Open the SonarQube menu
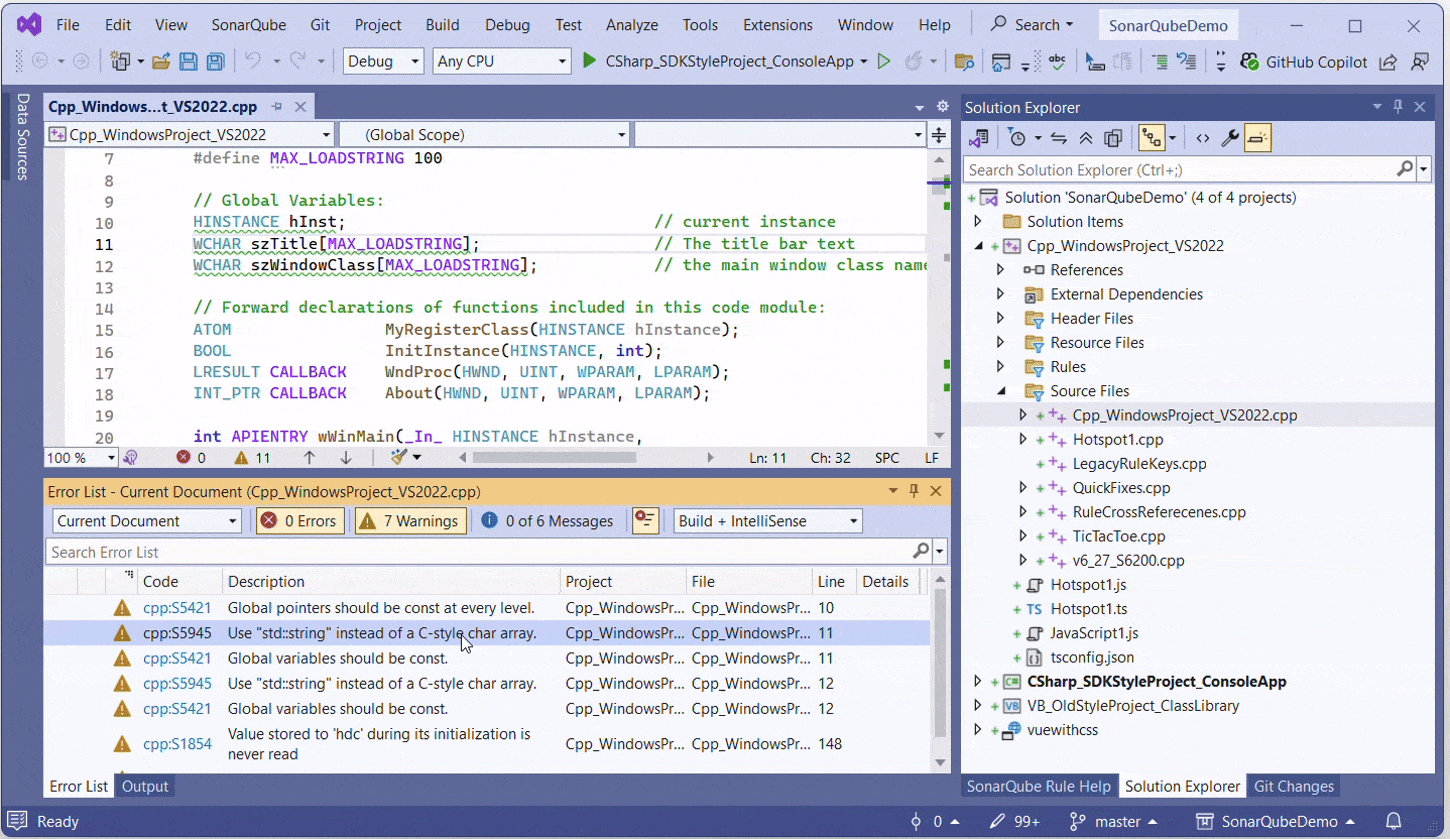The width and height of the screenshot is (1450, 839). click(x=247, y=25)
